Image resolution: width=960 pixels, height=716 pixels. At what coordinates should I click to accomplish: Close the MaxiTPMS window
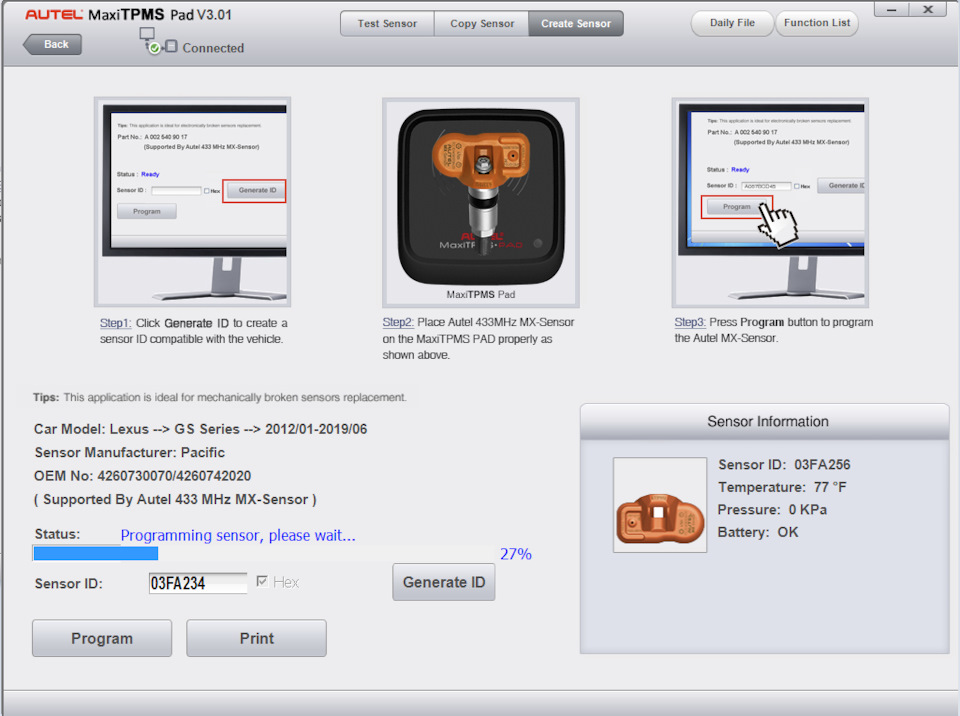[928, 9]
